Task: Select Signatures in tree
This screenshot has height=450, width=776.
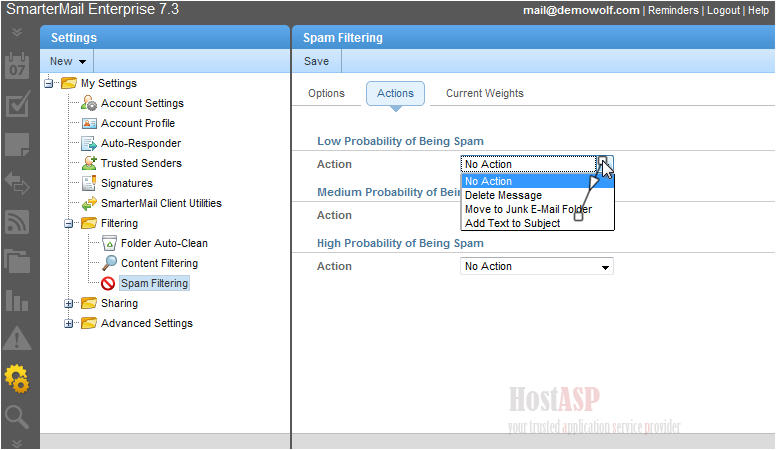Action: tap(127, 183)
